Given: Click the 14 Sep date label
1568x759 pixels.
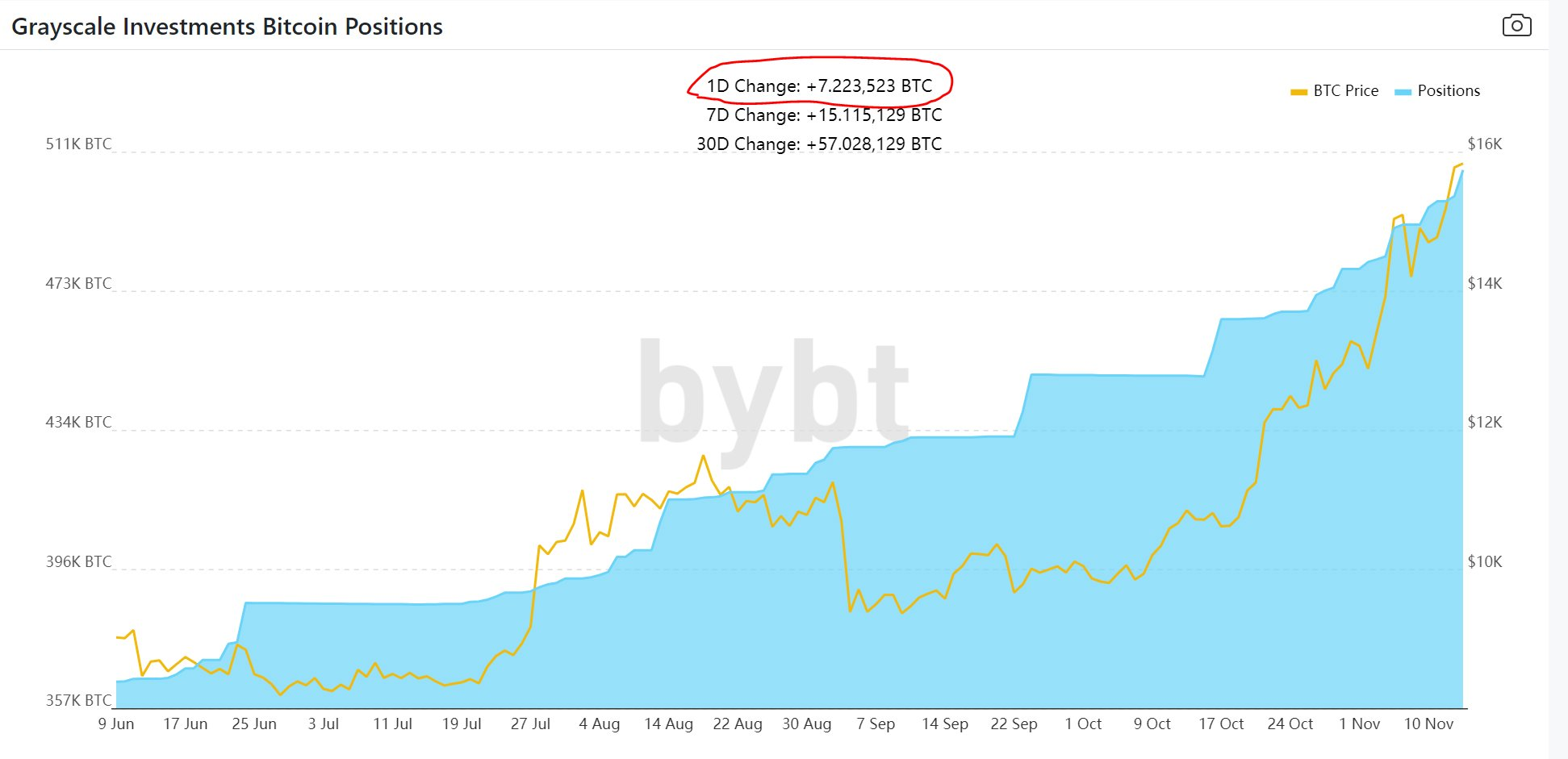Looking at the screenshot, I should pos(945,724).
